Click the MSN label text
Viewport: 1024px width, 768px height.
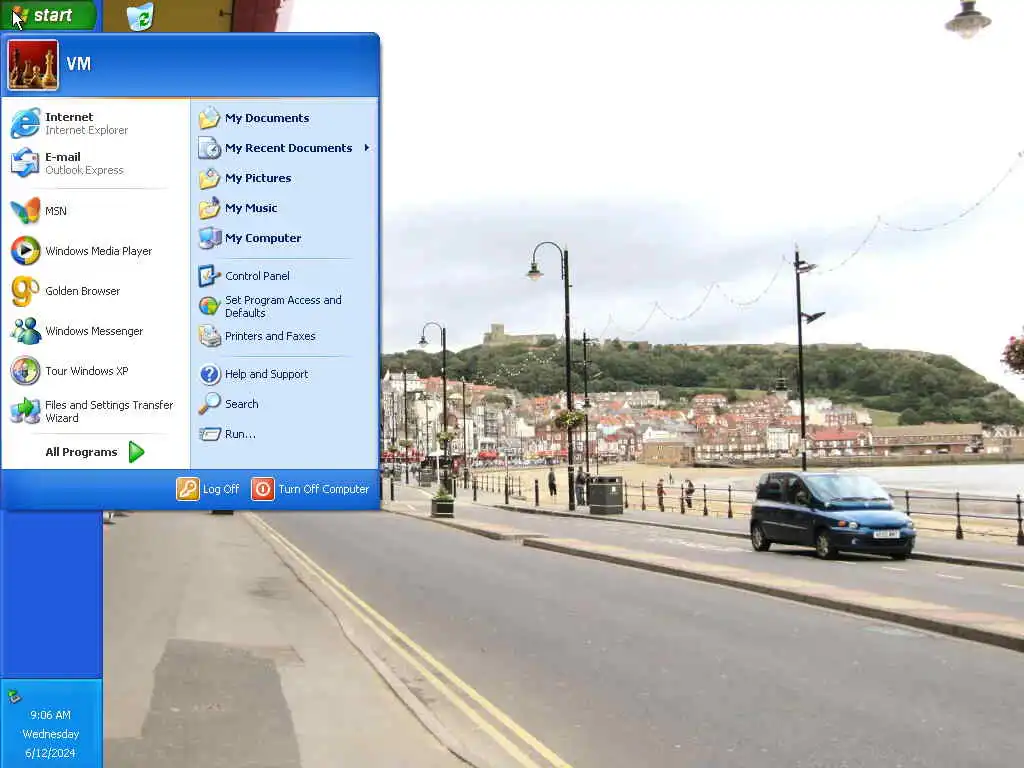[x=56, y=211]
